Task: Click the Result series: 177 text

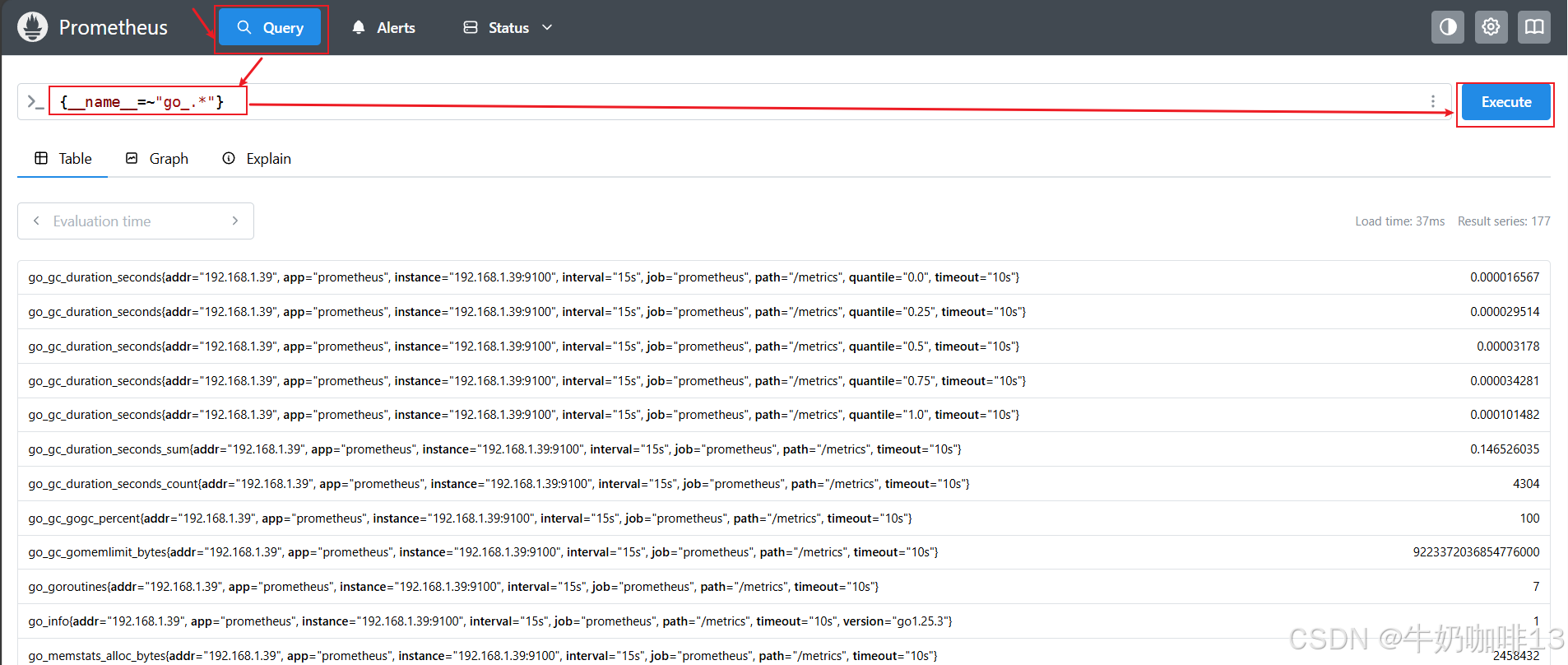Action: pyautogui.click(x=1504, y=221)
